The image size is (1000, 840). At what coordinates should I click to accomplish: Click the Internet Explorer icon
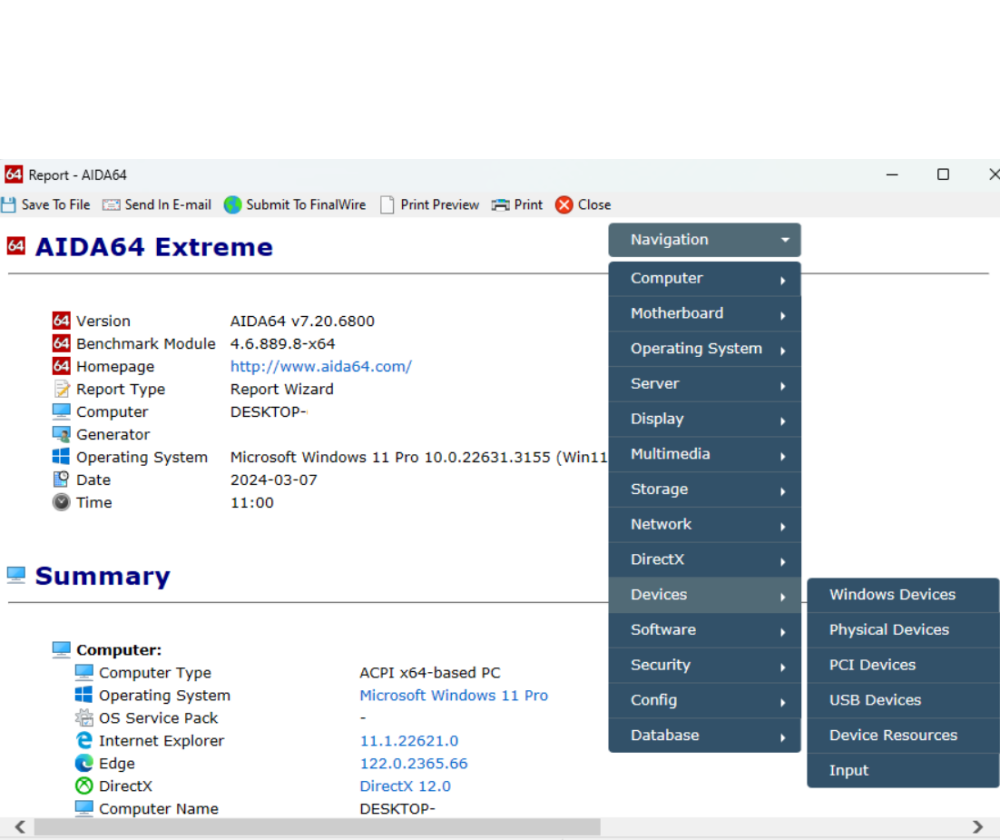coord(84,740)
